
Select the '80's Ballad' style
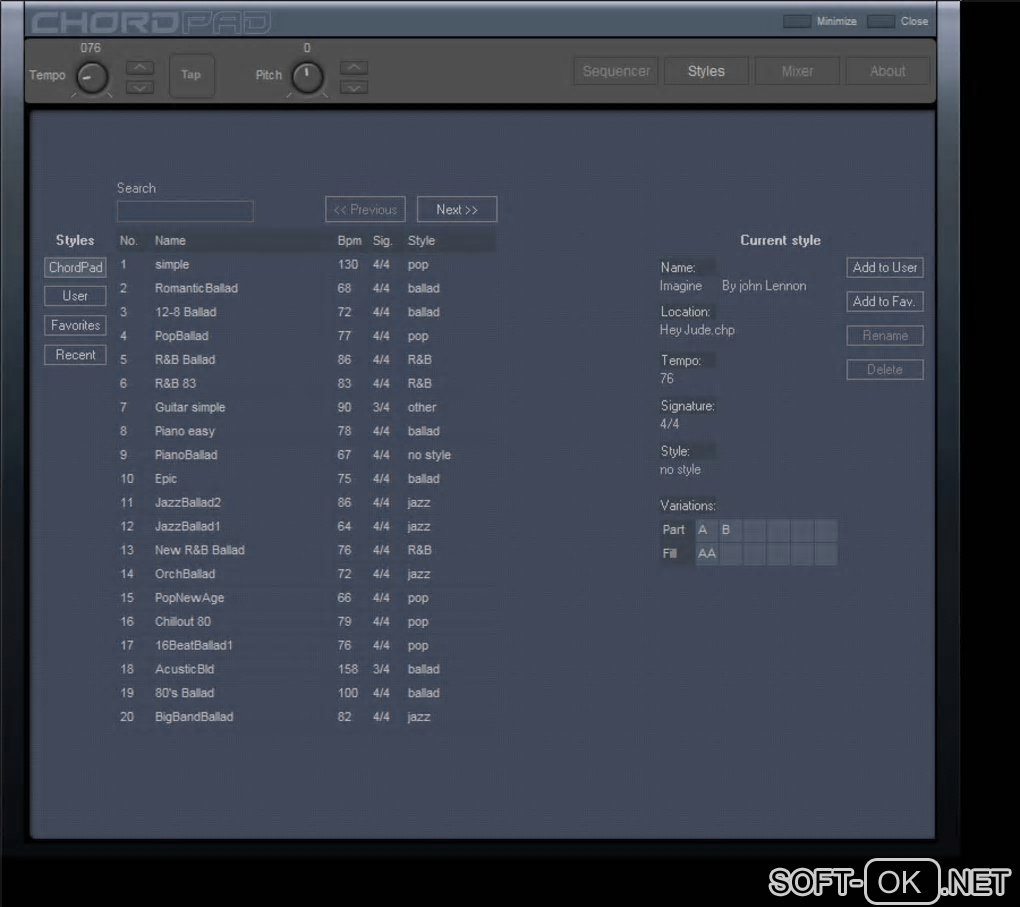[x=306, y=693]
